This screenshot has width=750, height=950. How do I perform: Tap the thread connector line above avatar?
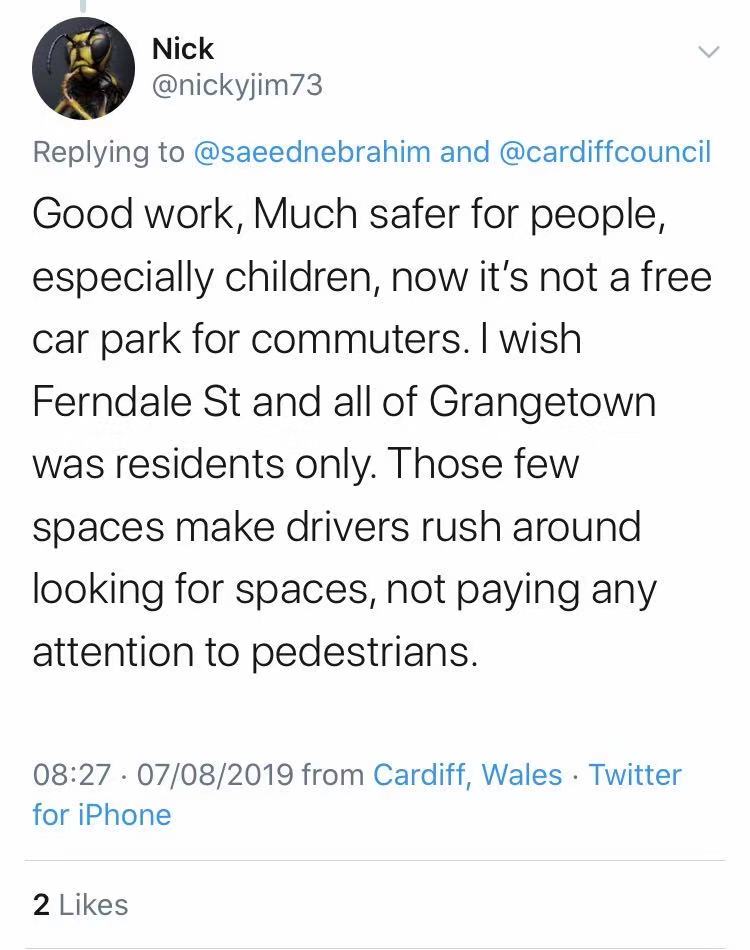[x=83, y=6]
